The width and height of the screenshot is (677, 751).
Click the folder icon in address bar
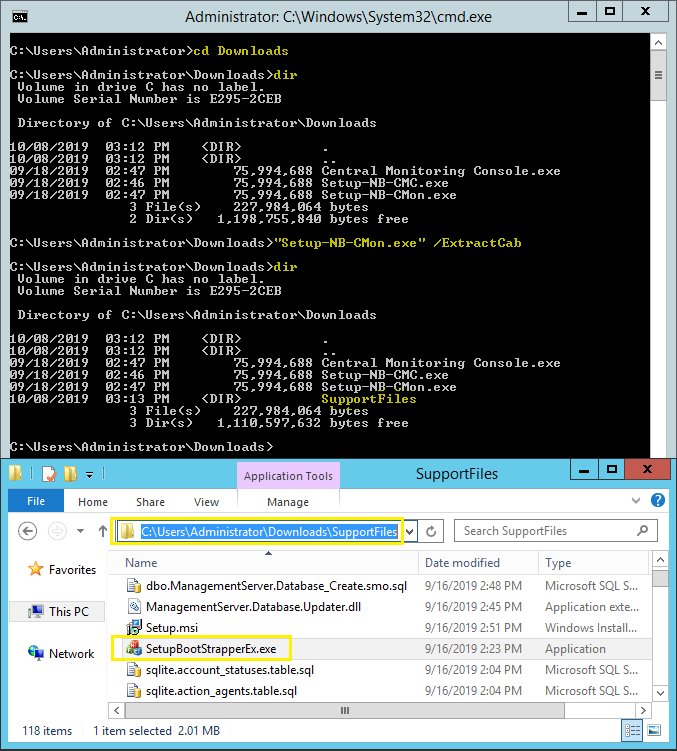(x=127, y=531)
